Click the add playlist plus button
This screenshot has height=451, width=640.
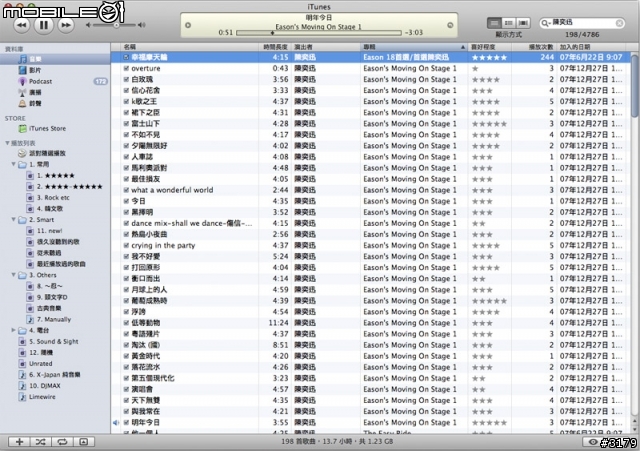tap(19, 442)
